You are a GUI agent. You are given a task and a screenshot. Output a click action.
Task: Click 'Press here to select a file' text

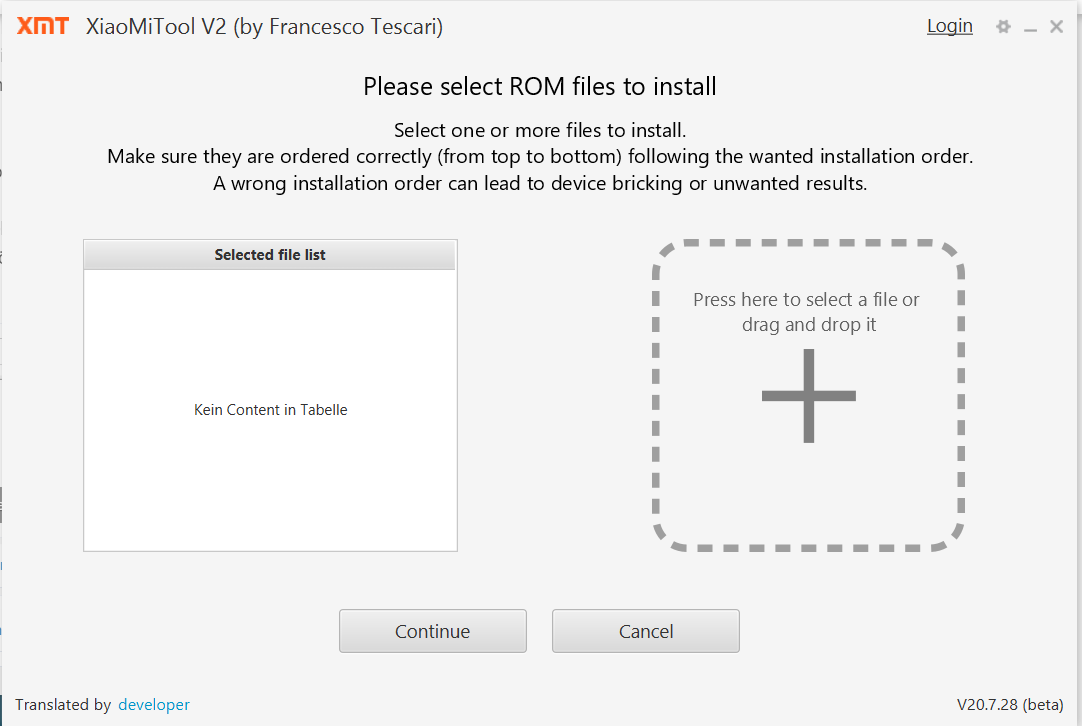(806, 300)
